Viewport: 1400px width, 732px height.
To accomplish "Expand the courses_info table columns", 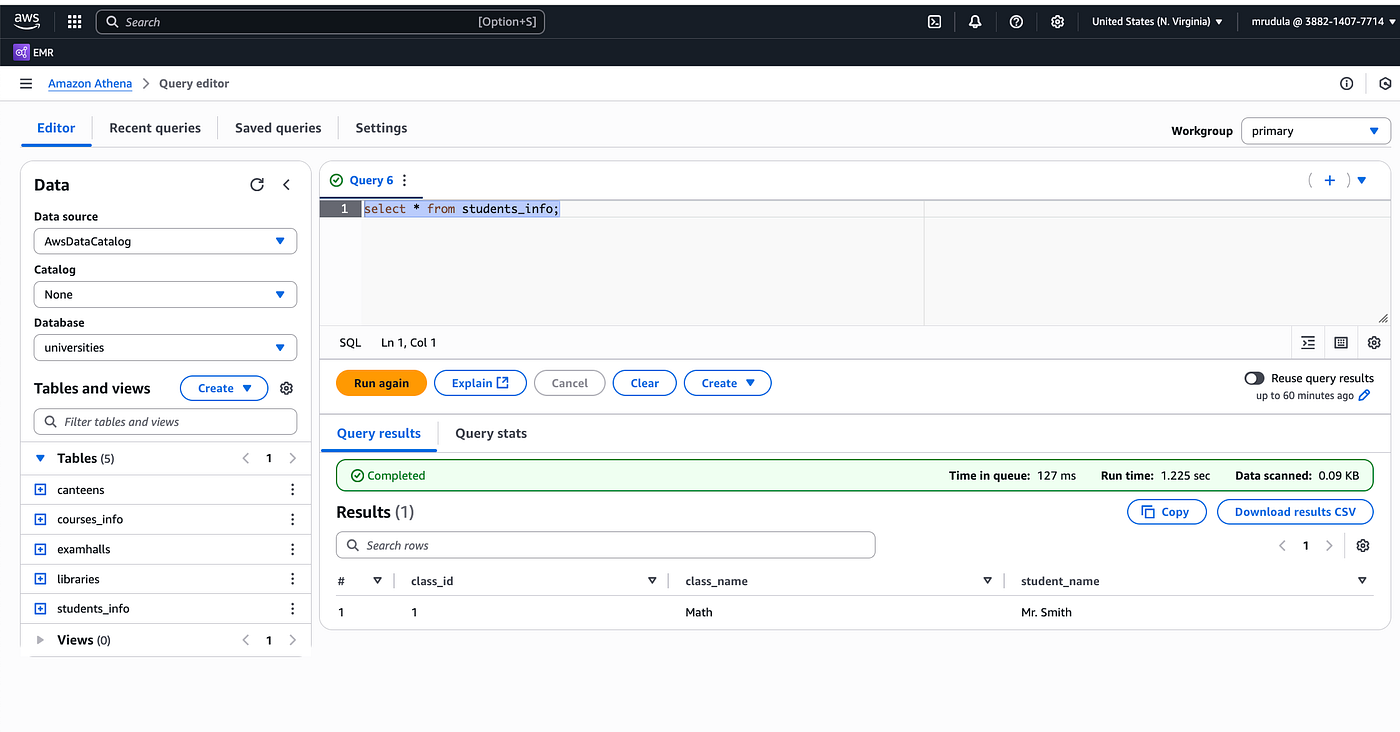I will [x=40, y=519].
